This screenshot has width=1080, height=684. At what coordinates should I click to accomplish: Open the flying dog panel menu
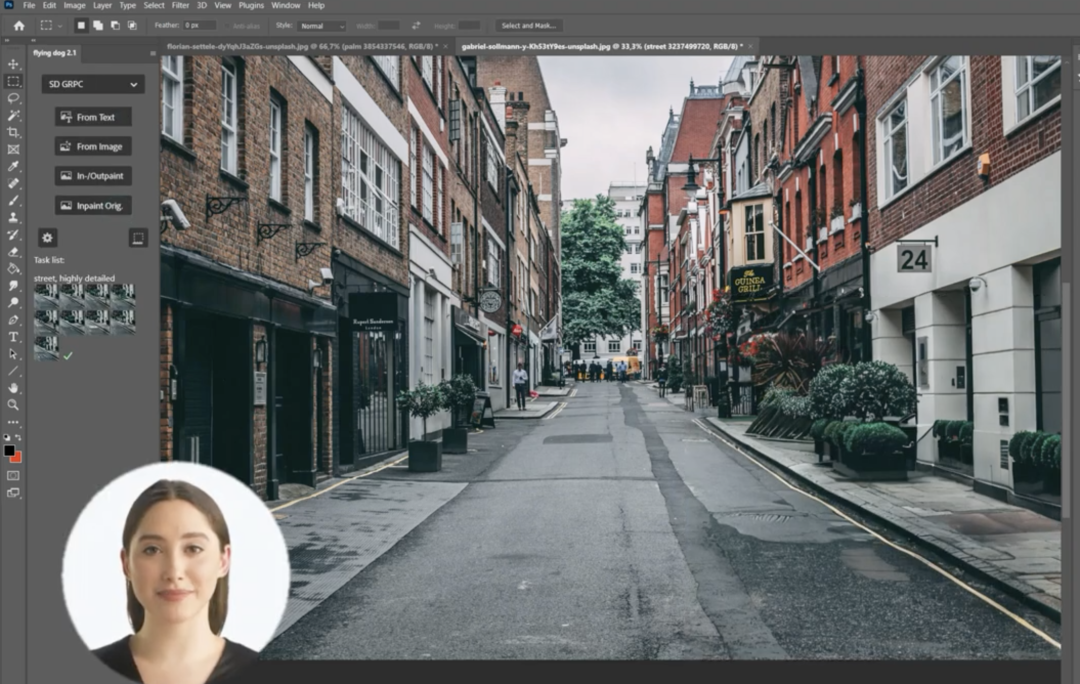(x=153, y=53)
